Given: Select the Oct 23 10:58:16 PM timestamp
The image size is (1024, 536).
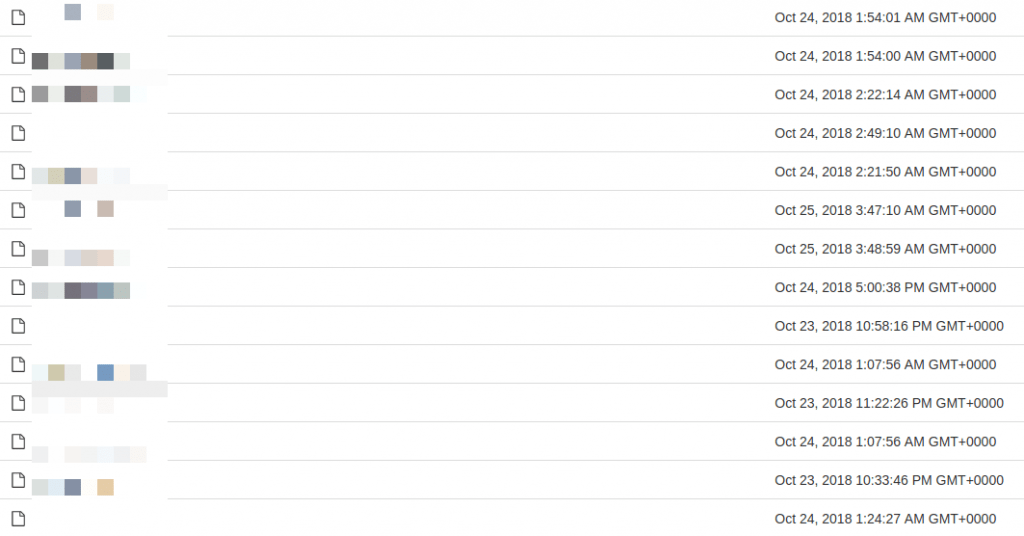Looking at the screenshot, I should tap(889, 326).
